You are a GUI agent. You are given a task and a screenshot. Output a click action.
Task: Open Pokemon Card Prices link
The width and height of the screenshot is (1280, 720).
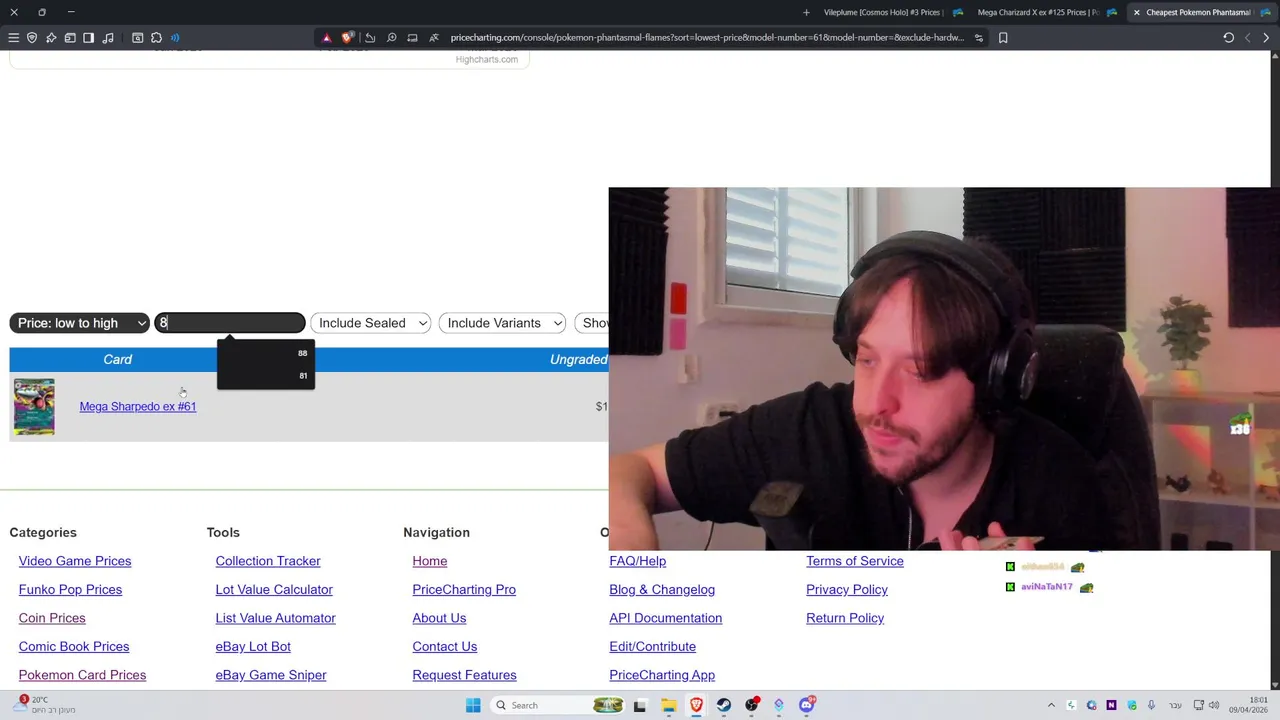(82, 675)
